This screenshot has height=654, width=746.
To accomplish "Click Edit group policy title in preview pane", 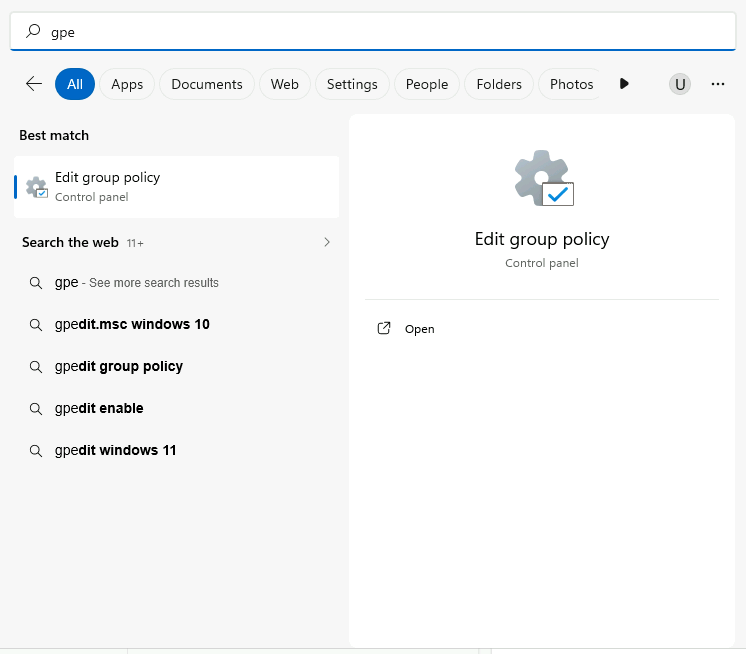I will point(542,239).
